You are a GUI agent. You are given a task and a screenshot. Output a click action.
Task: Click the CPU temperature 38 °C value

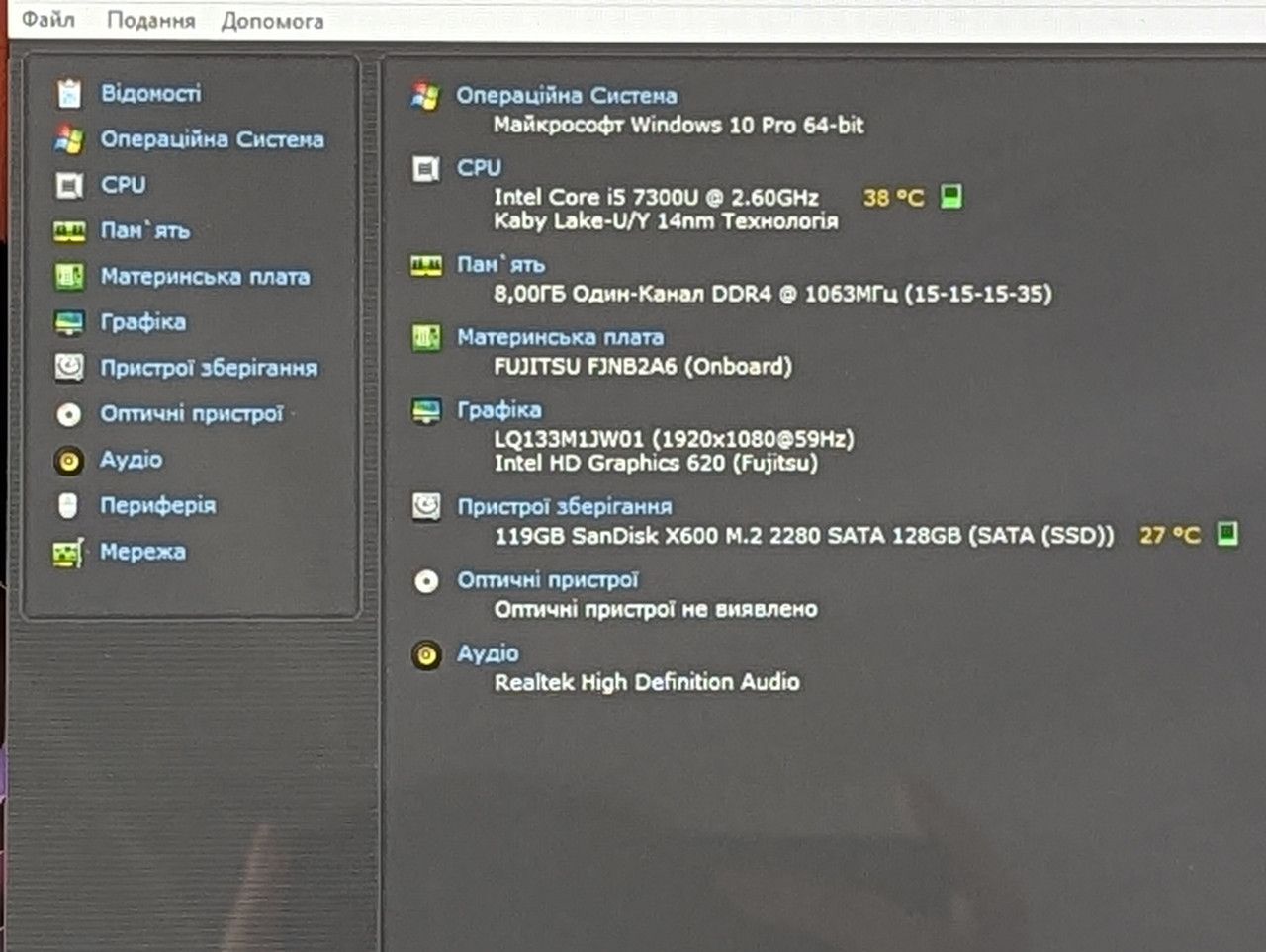coord(893,198)
